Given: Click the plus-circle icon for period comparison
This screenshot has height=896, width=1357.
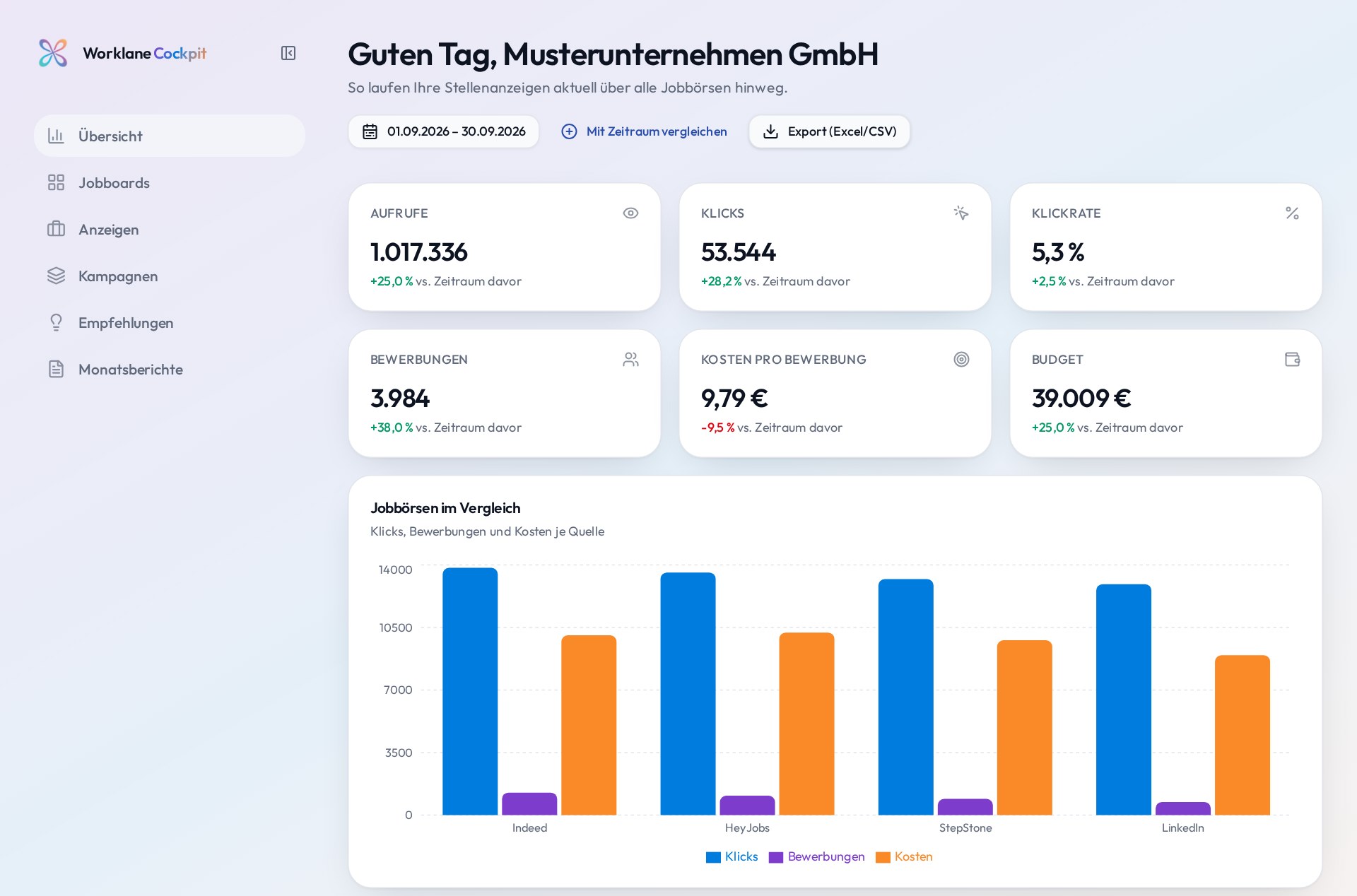Looking at the screenshot, I should [569, 131].
